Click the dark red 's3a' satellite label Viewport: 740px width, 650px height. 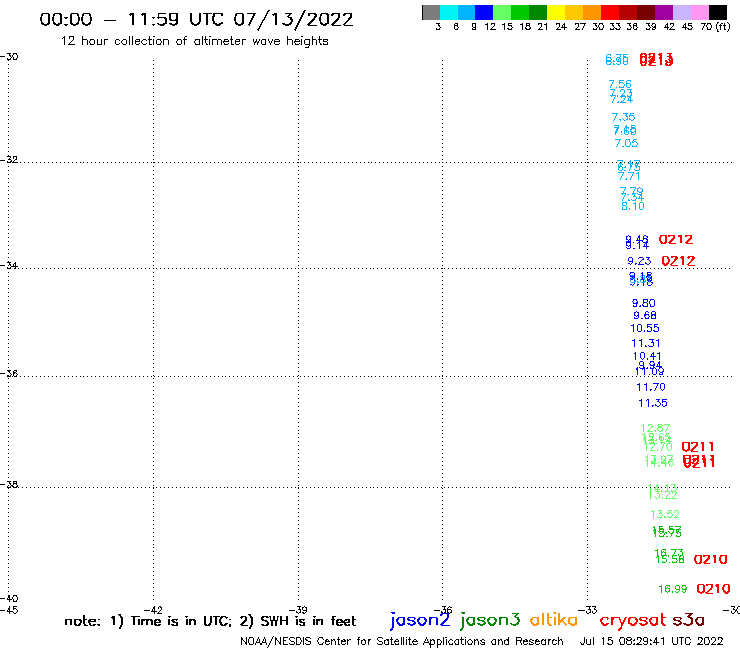click(688, 620)
